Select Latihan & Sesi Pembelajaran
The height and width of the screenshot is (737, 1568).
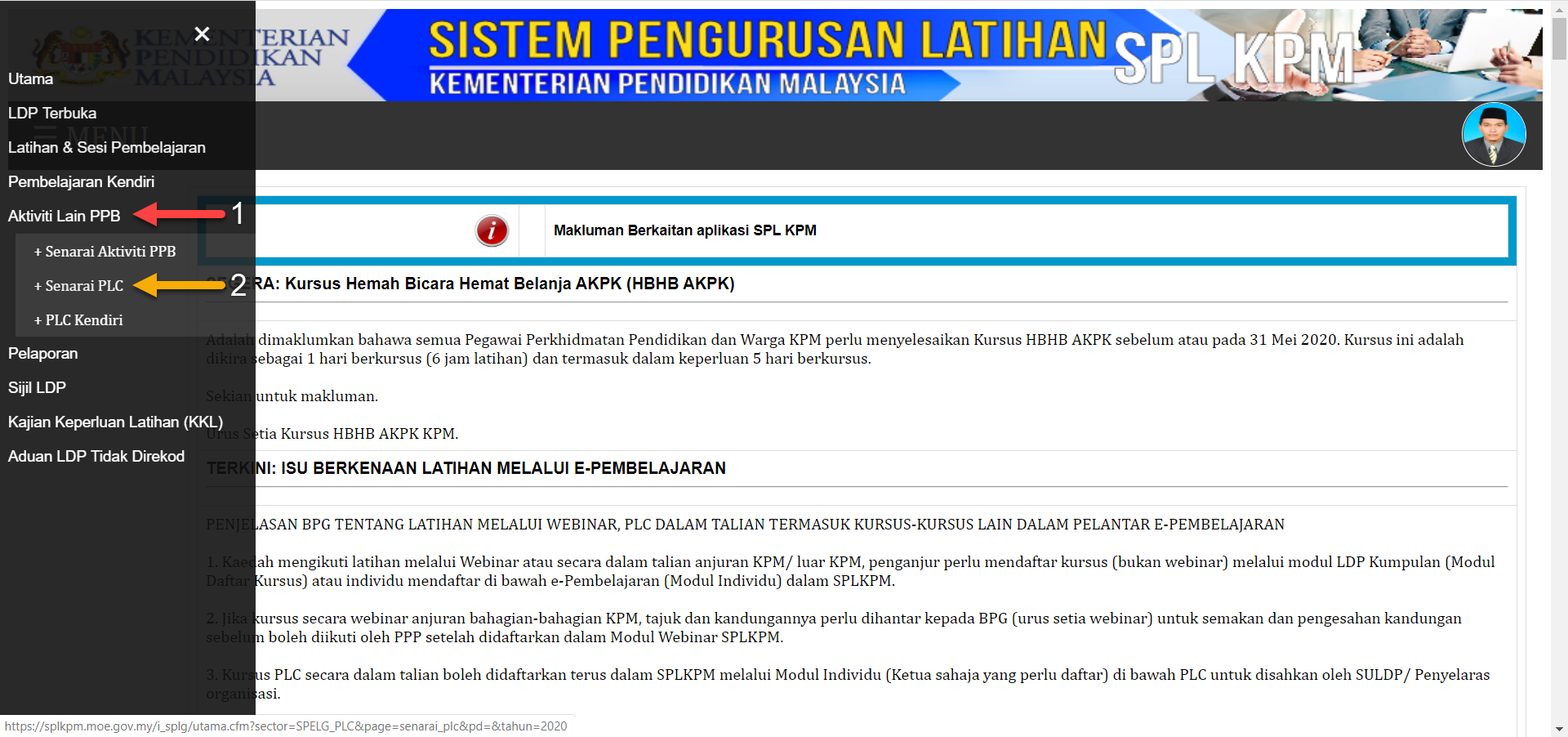pyautogui.click(x=107, y=148)
